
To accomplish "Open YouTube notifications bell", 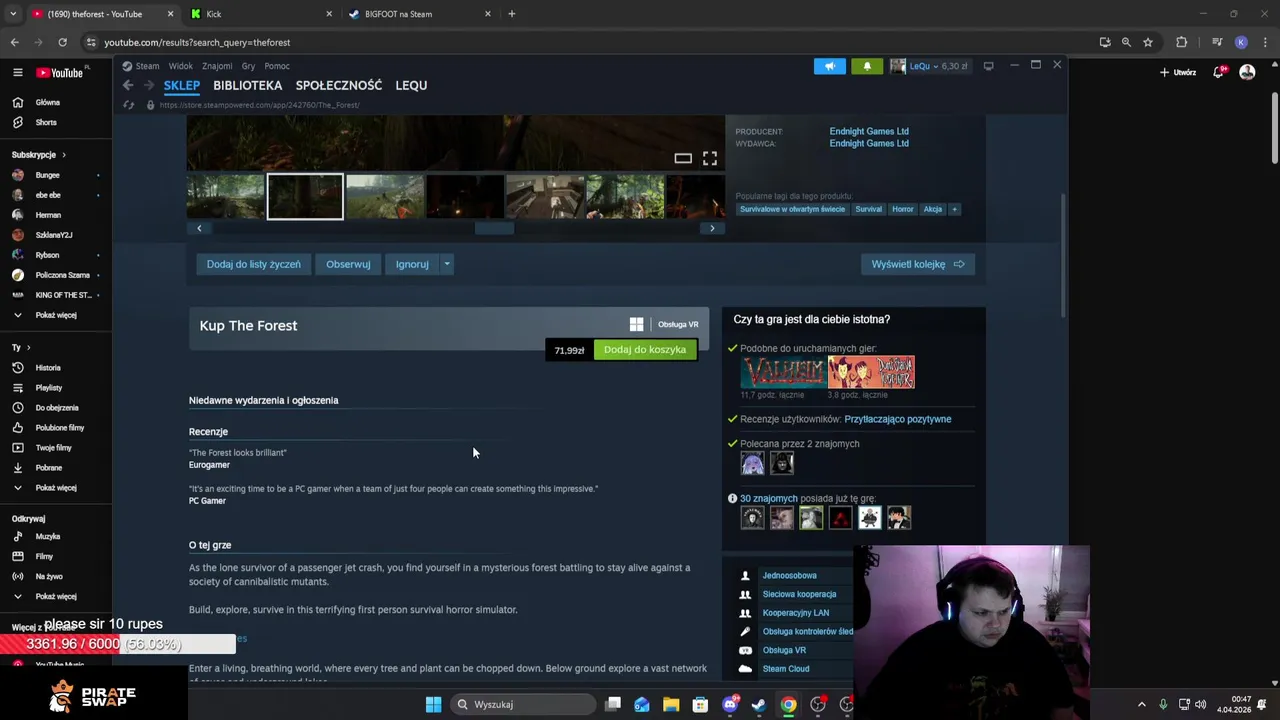I will click(x=1219, y=72).
